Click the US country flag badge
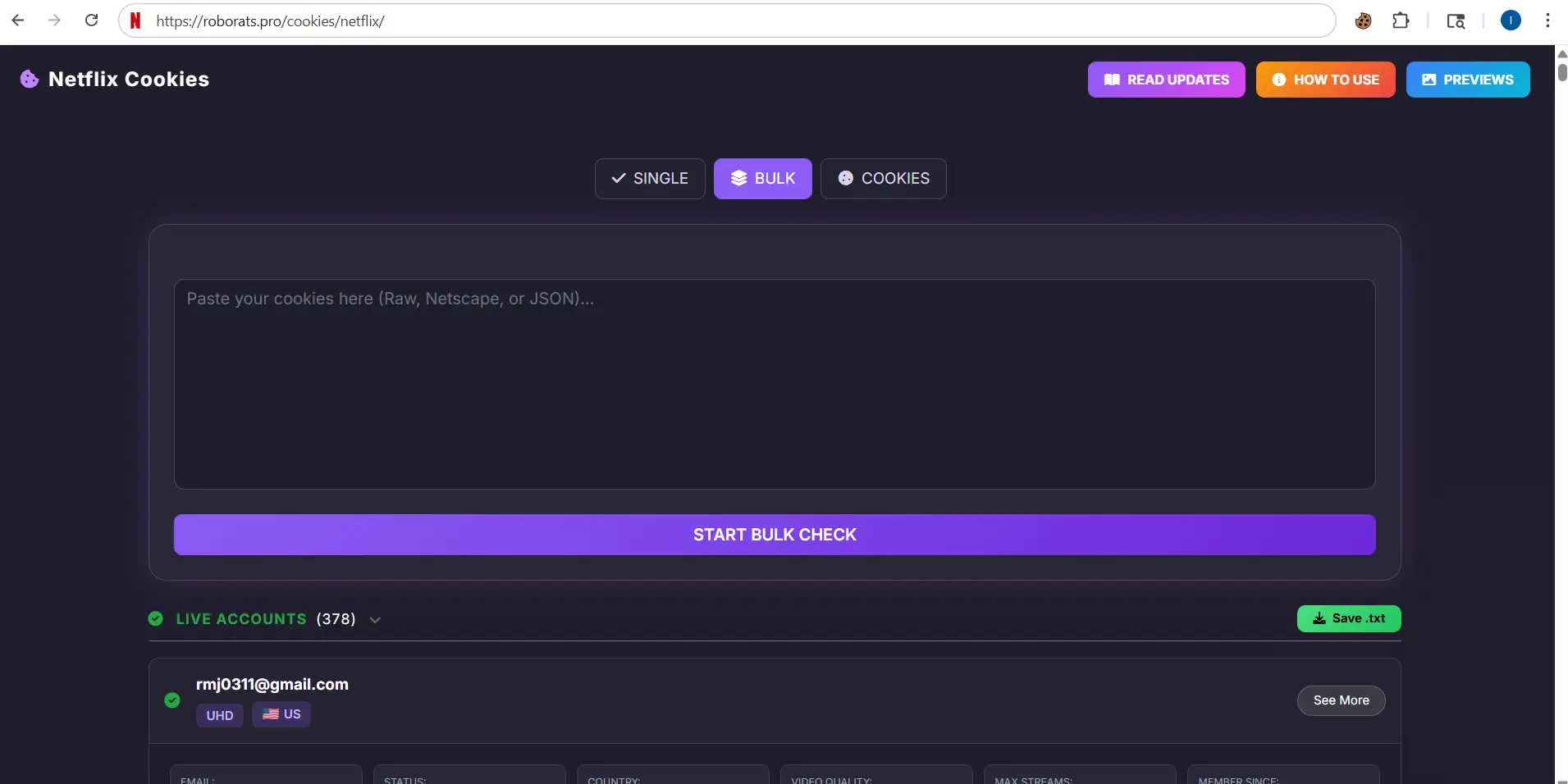This screenshot has height=784, width=1568. [281, 714]
